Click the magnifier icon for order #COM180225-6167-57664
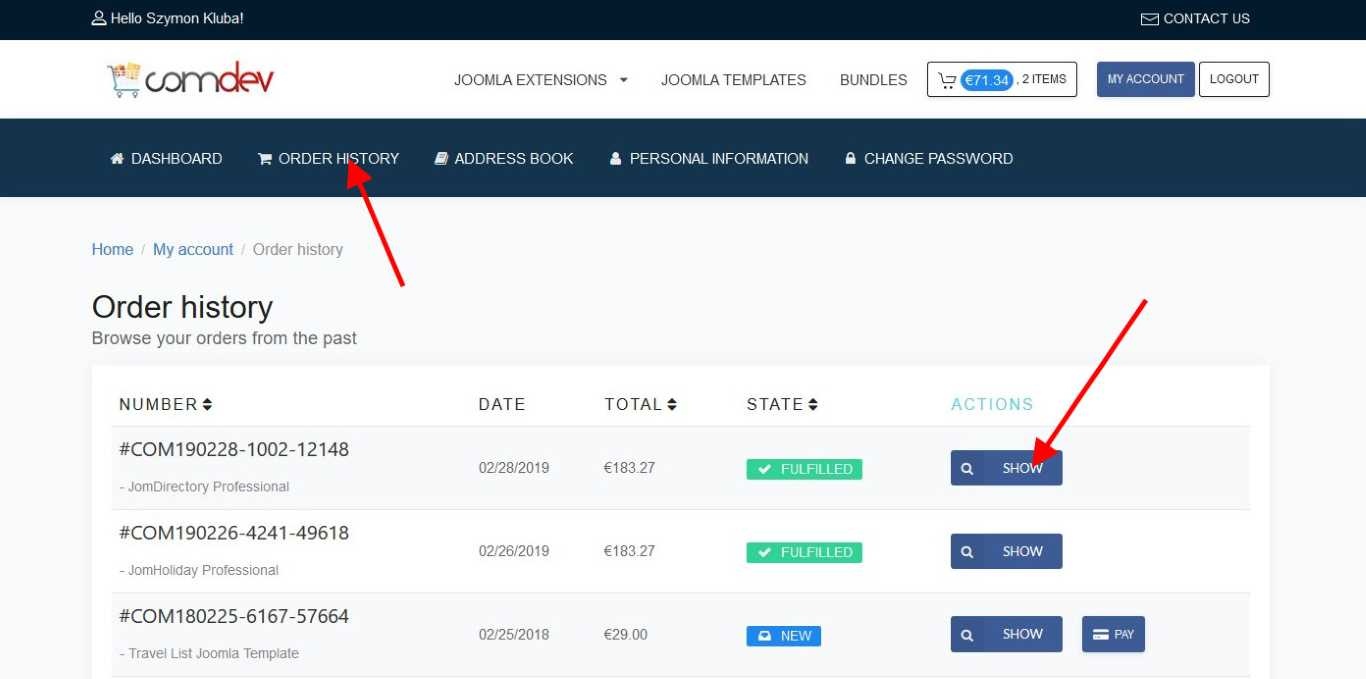 (x=967, y=634)
